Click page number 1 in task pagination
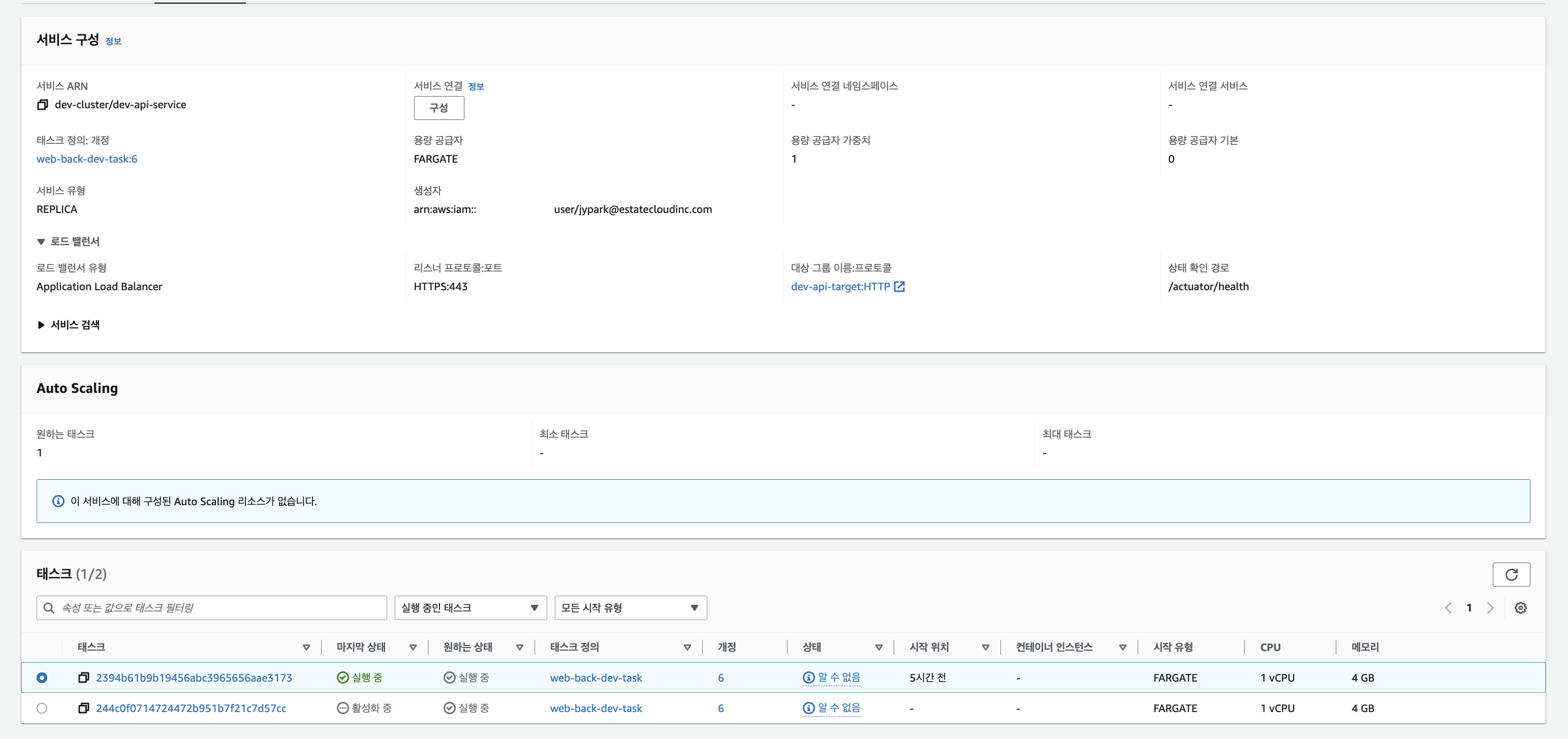Image resolution: width=1568 pixels, height=739 pixels. [1469, 607]
